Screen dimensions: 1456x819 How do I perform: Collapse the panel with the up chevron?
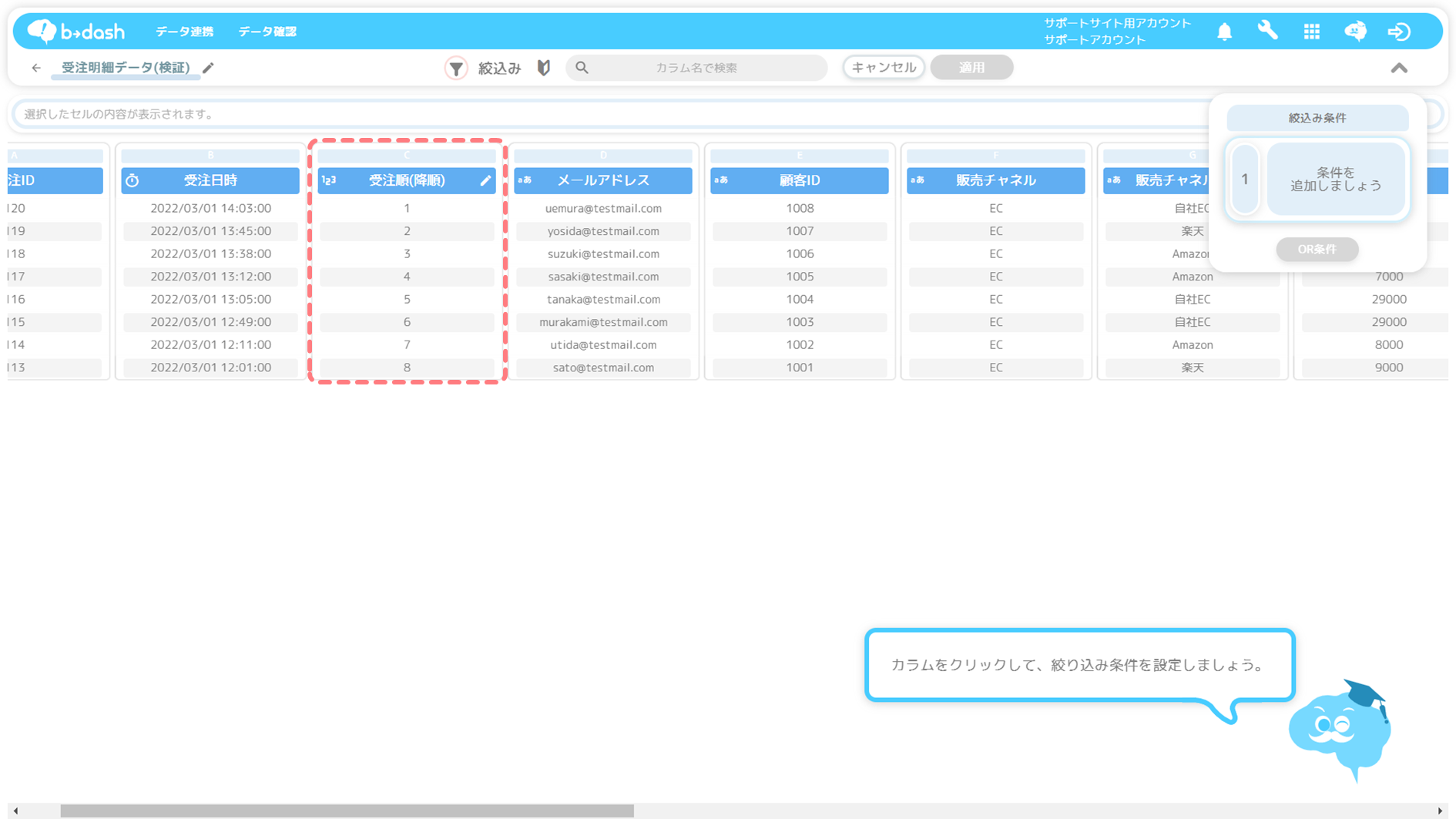[1399, 68]
